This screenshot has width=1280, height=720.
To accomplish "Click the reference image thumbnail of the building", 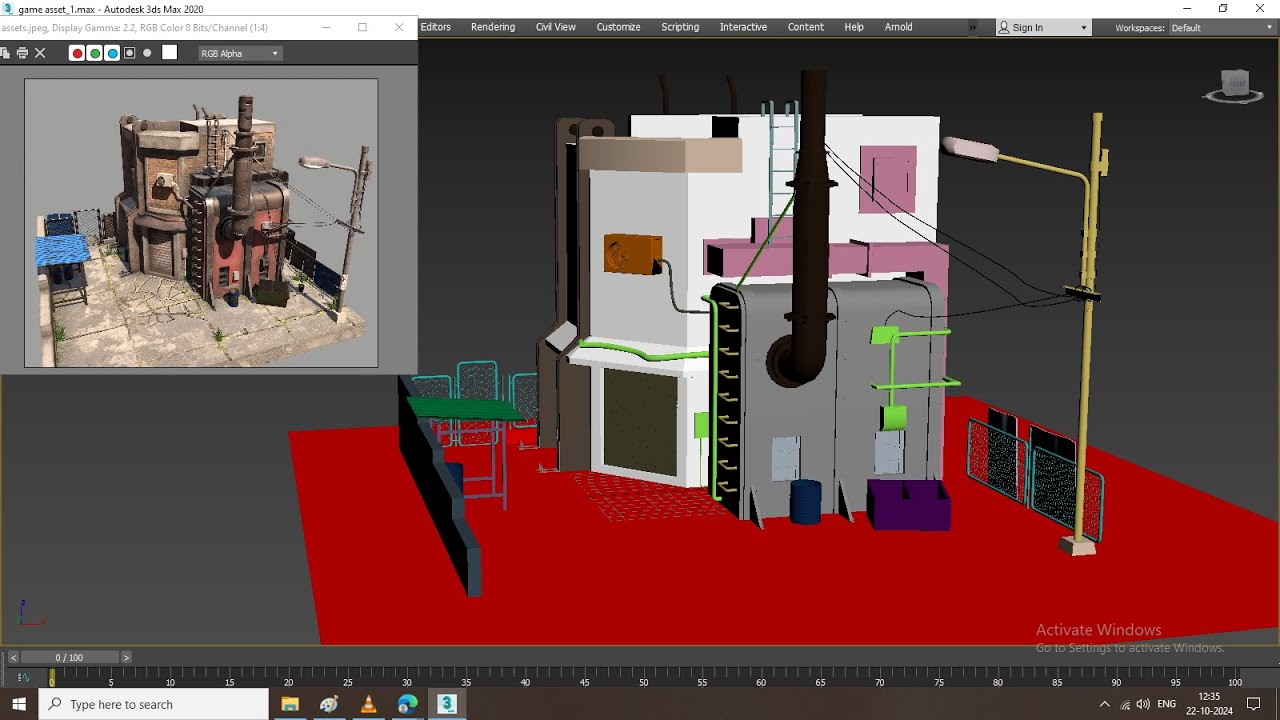I will (201, 223).
